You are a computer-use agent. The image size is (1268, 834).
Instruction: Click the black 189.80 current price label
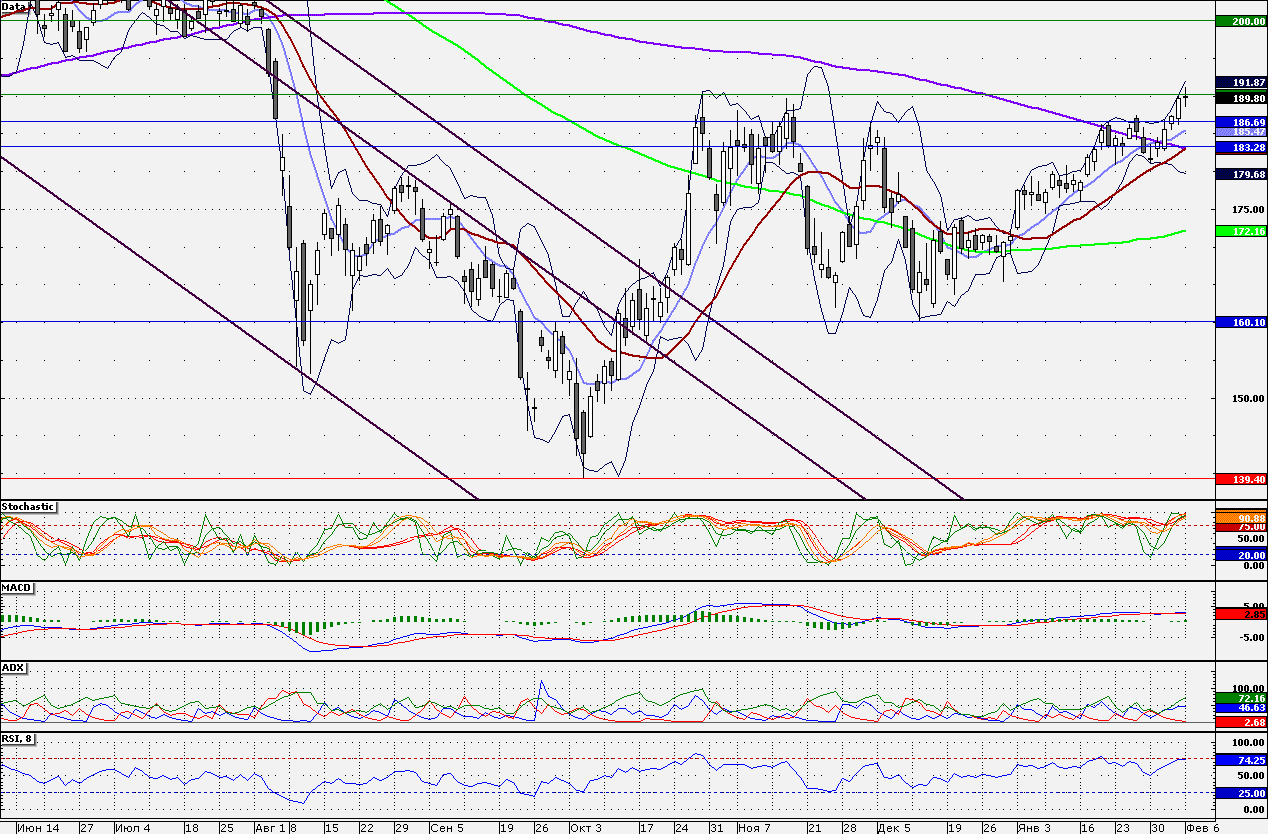1239,98
